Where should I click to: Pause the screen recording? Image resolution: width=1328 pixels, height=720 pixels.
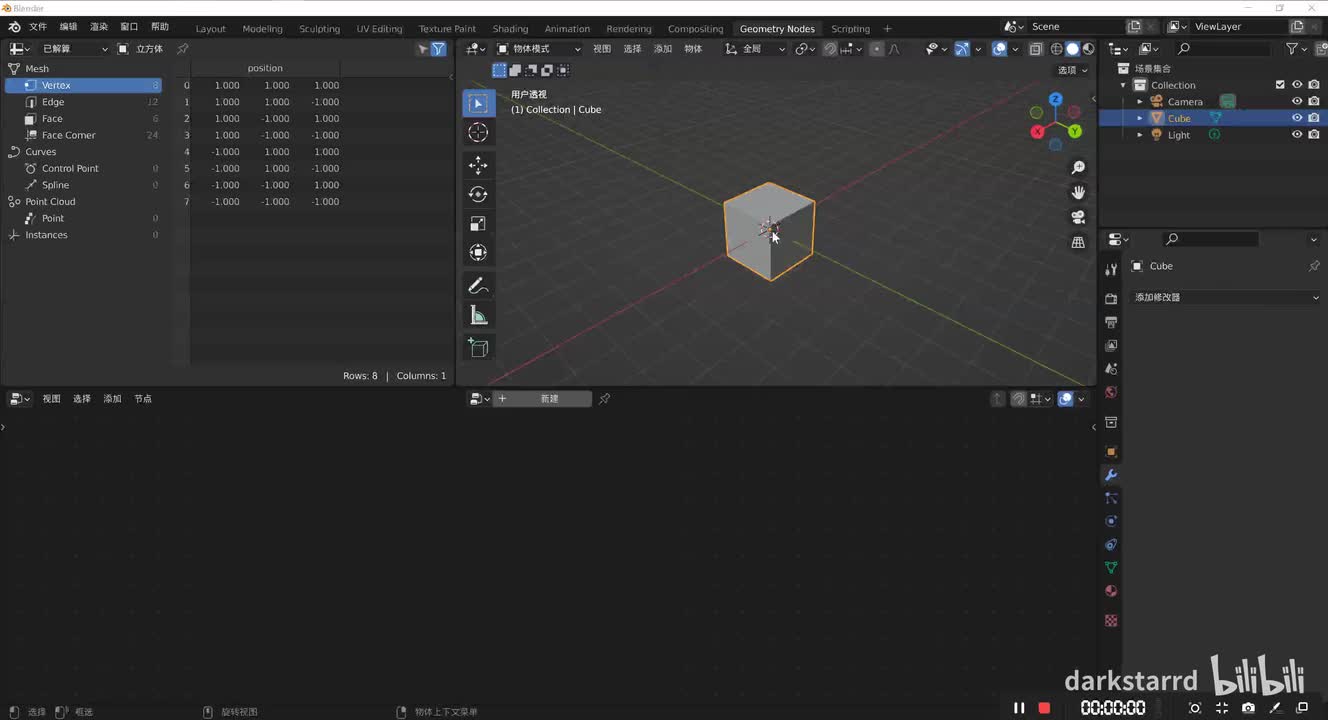pyautogui.click(x=1019, y=708)
